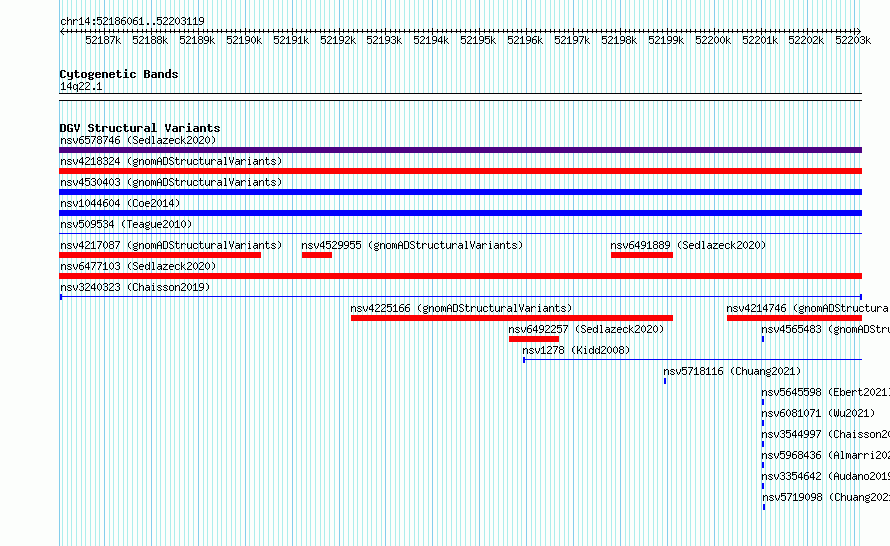Click the nsv5968436 Almarri label

(x=825, y=455)
